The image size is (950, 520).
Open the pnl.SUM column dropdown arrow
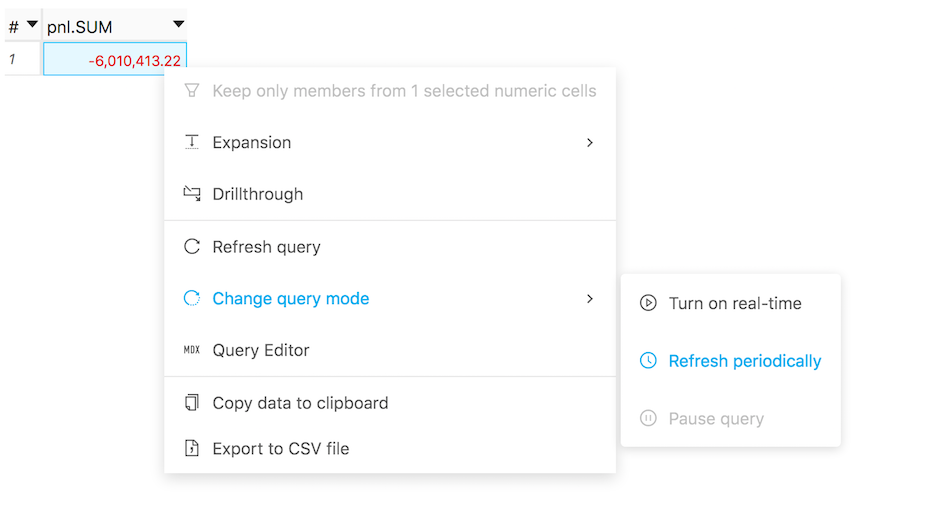point(178,24)
